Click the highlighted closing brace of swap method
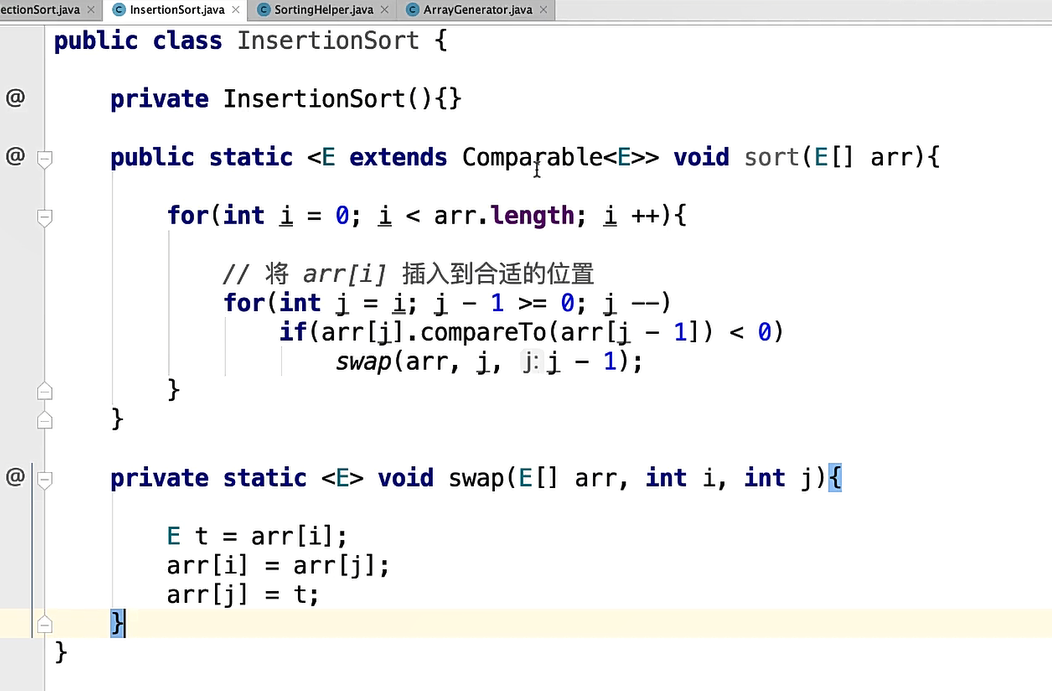The image size is (1052, 691). (117, 623)
